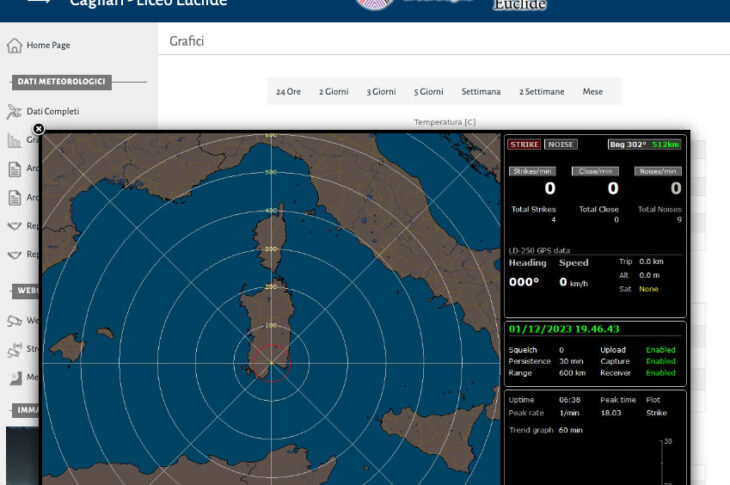
Task: Select the Mese tab
Action: point(593,92)
